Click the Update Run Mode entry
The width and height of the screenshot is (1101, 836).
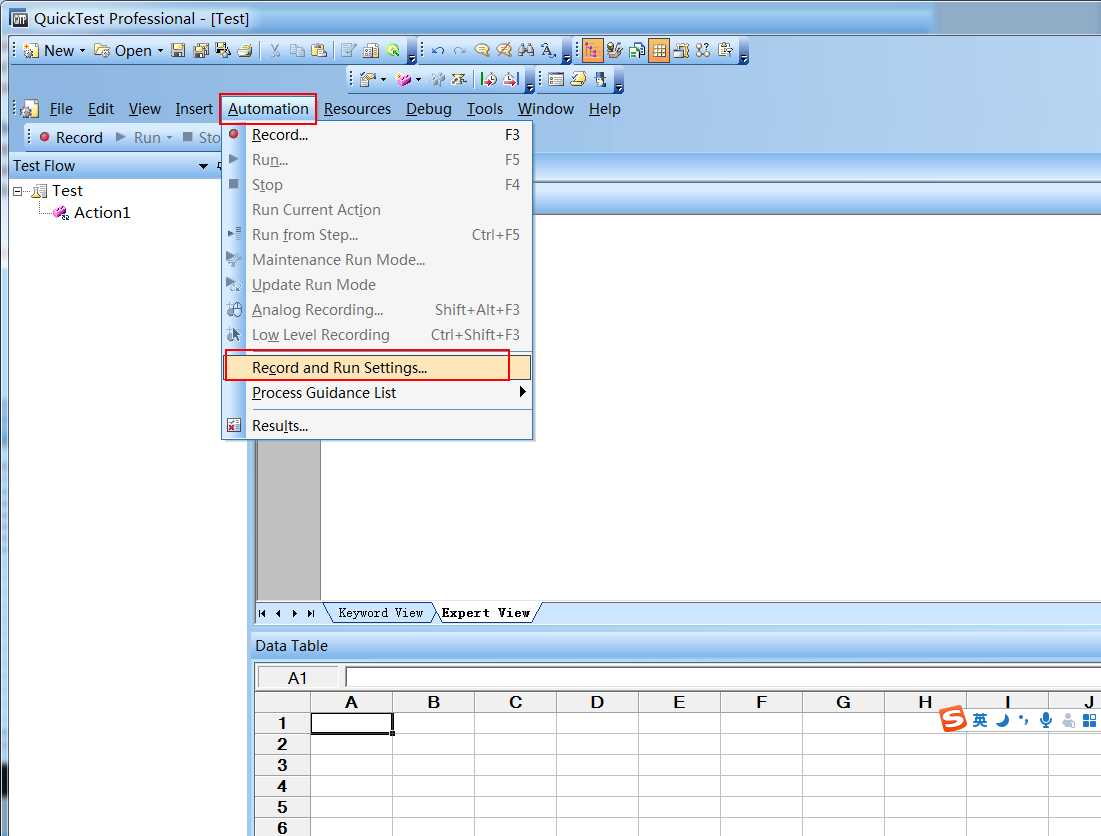377,285
